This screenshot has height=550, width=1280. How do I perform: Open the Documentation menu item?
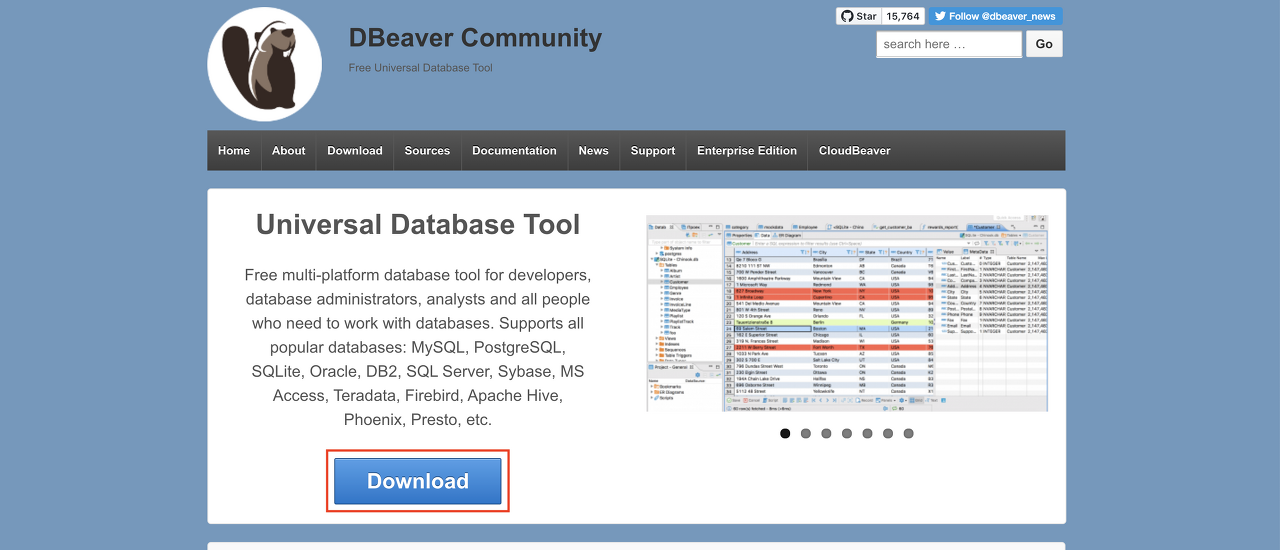pos(514,151)
